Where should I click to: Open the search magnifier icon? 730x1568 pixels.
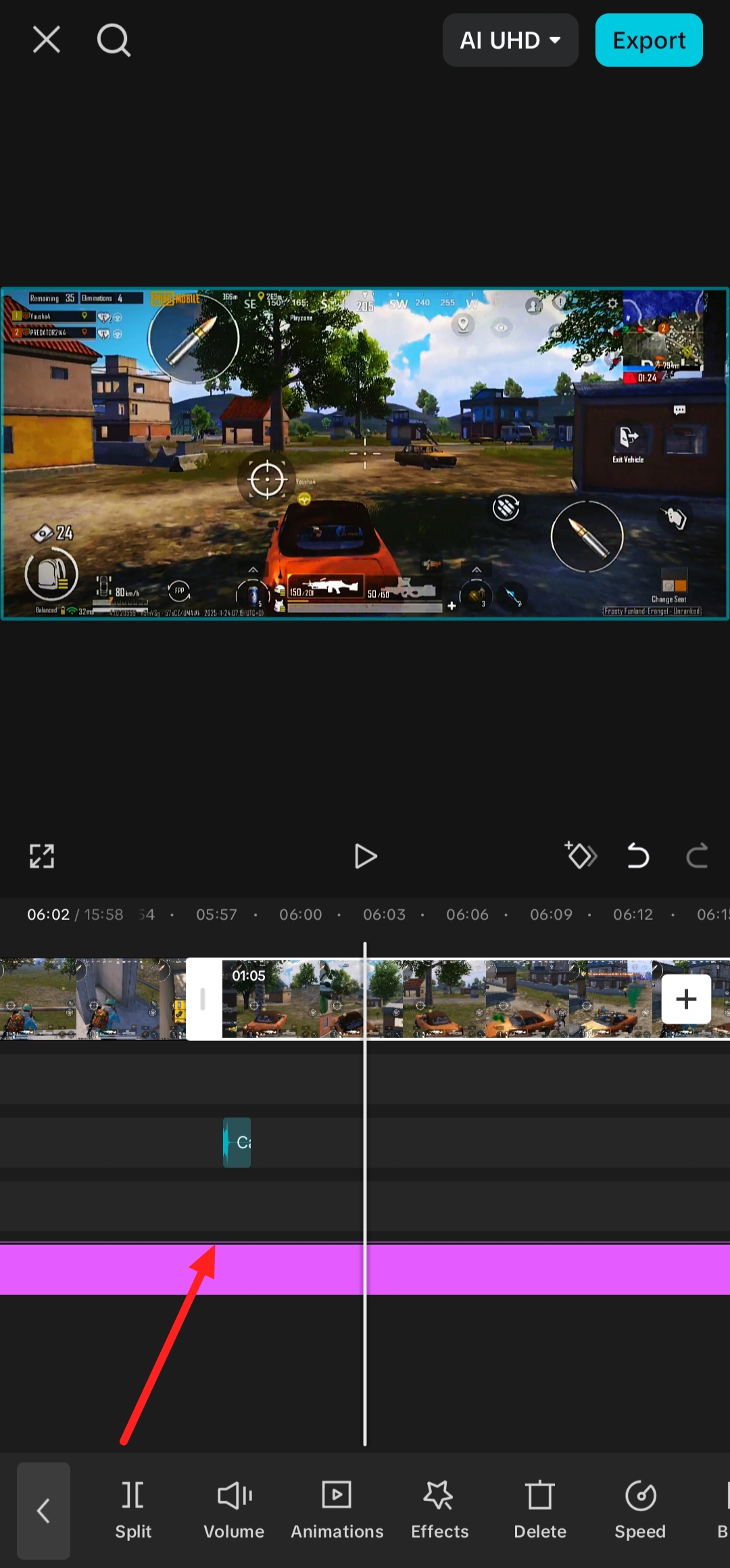point(114,40)
